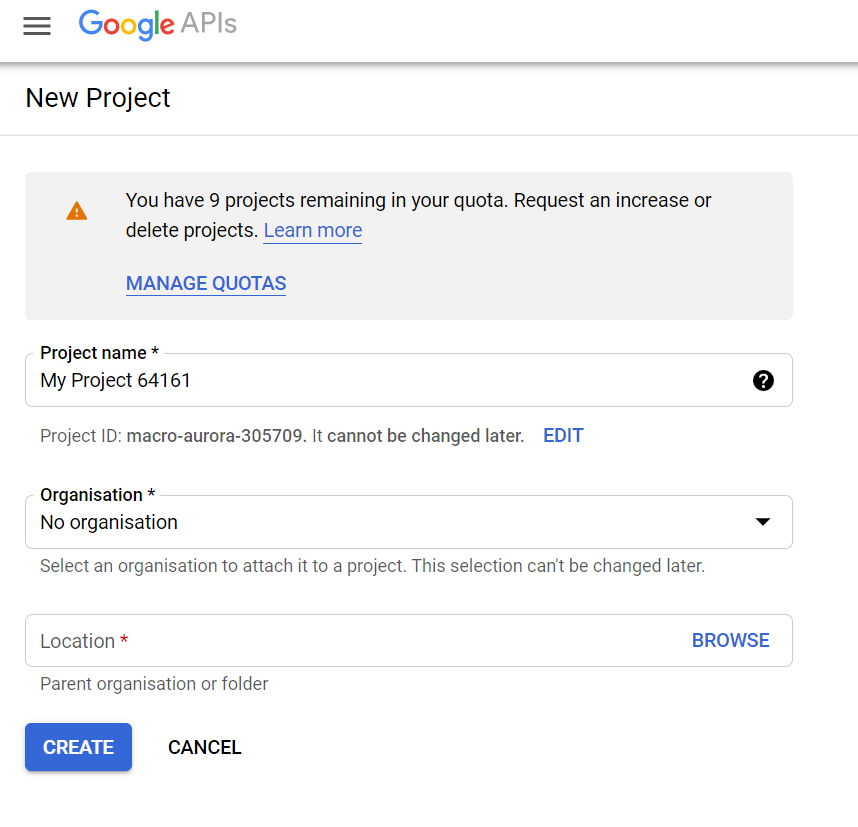The width and height of the screenshot is (858, 827).
Task: Click the Organisation dropdown arrow icon
Action: pyautogui.click(x=763, y=521)
